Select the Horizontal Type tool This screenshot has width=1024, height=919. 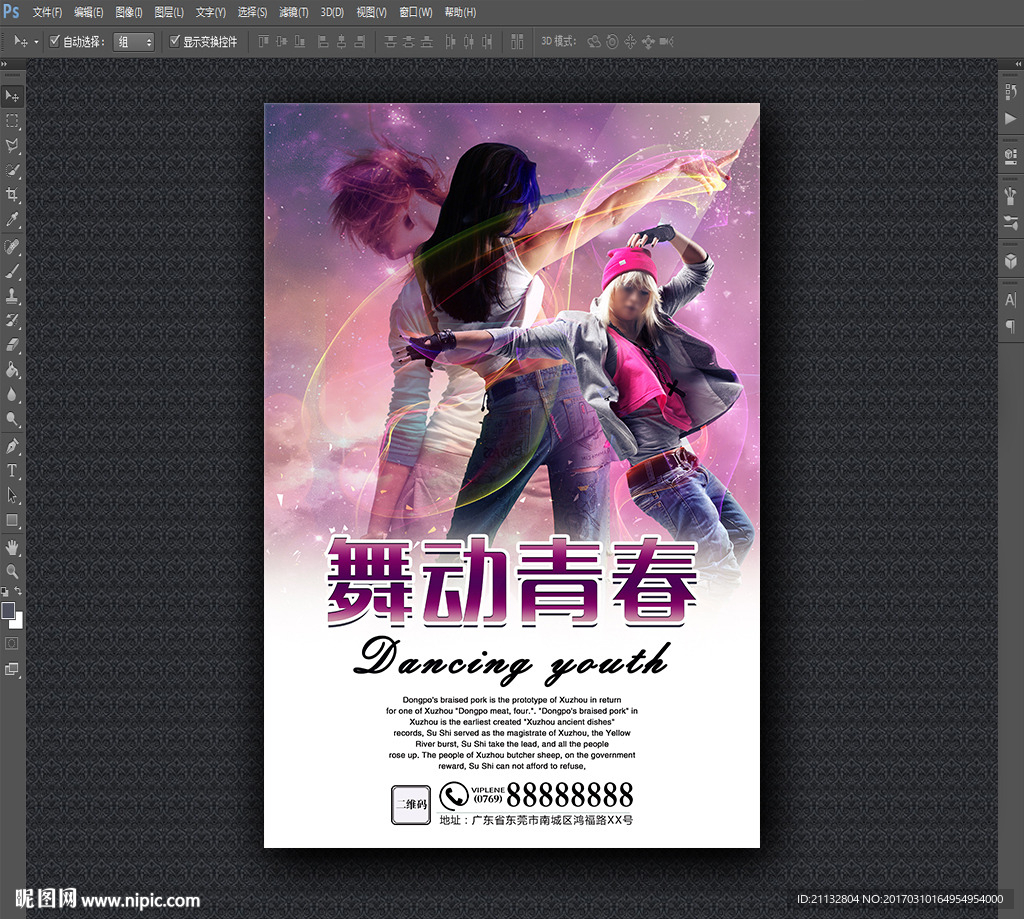(x=12, y=471)
